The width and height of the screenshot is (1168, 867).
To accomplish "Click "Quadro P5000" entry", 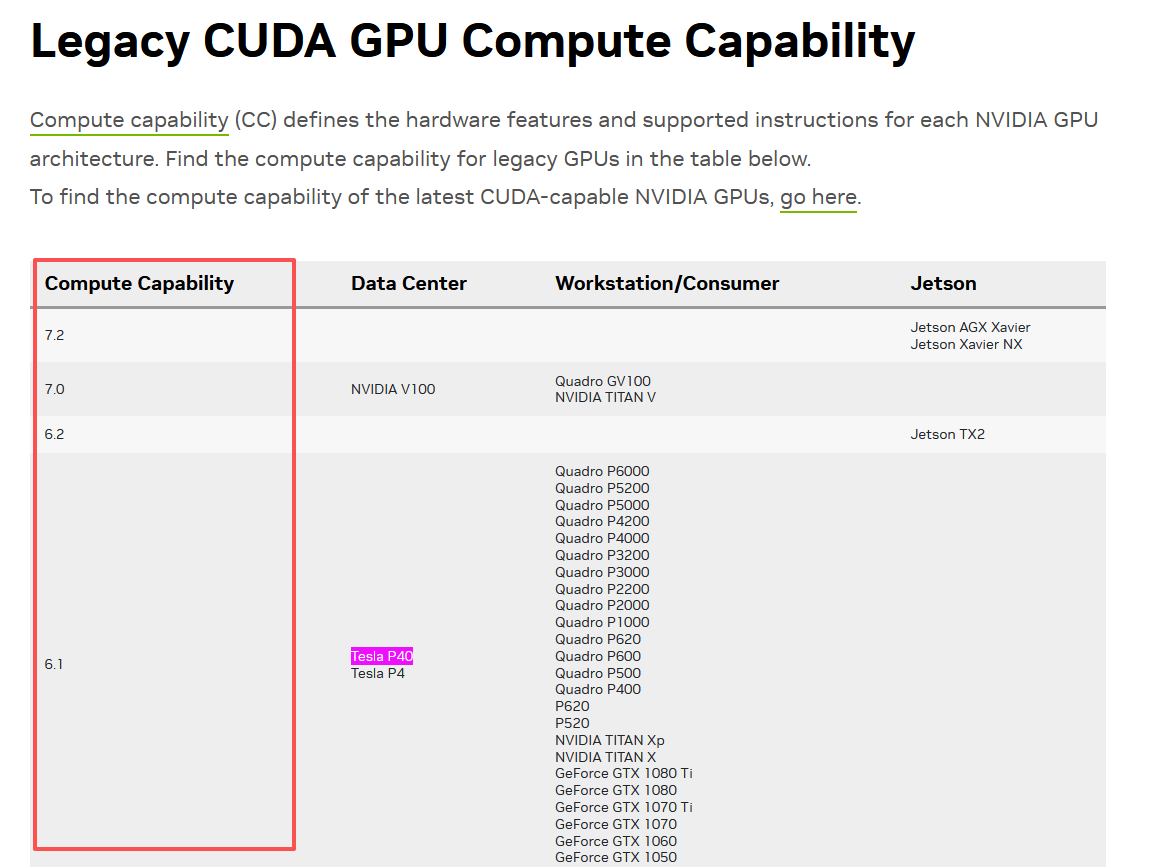I will pos(602,505).
